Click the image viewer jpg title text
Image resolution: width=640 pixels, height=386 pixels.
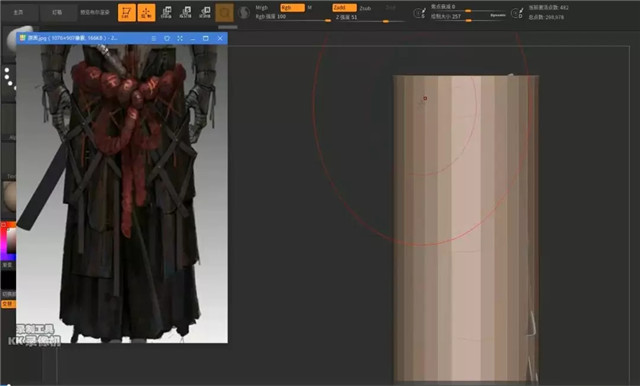[73, 38]
